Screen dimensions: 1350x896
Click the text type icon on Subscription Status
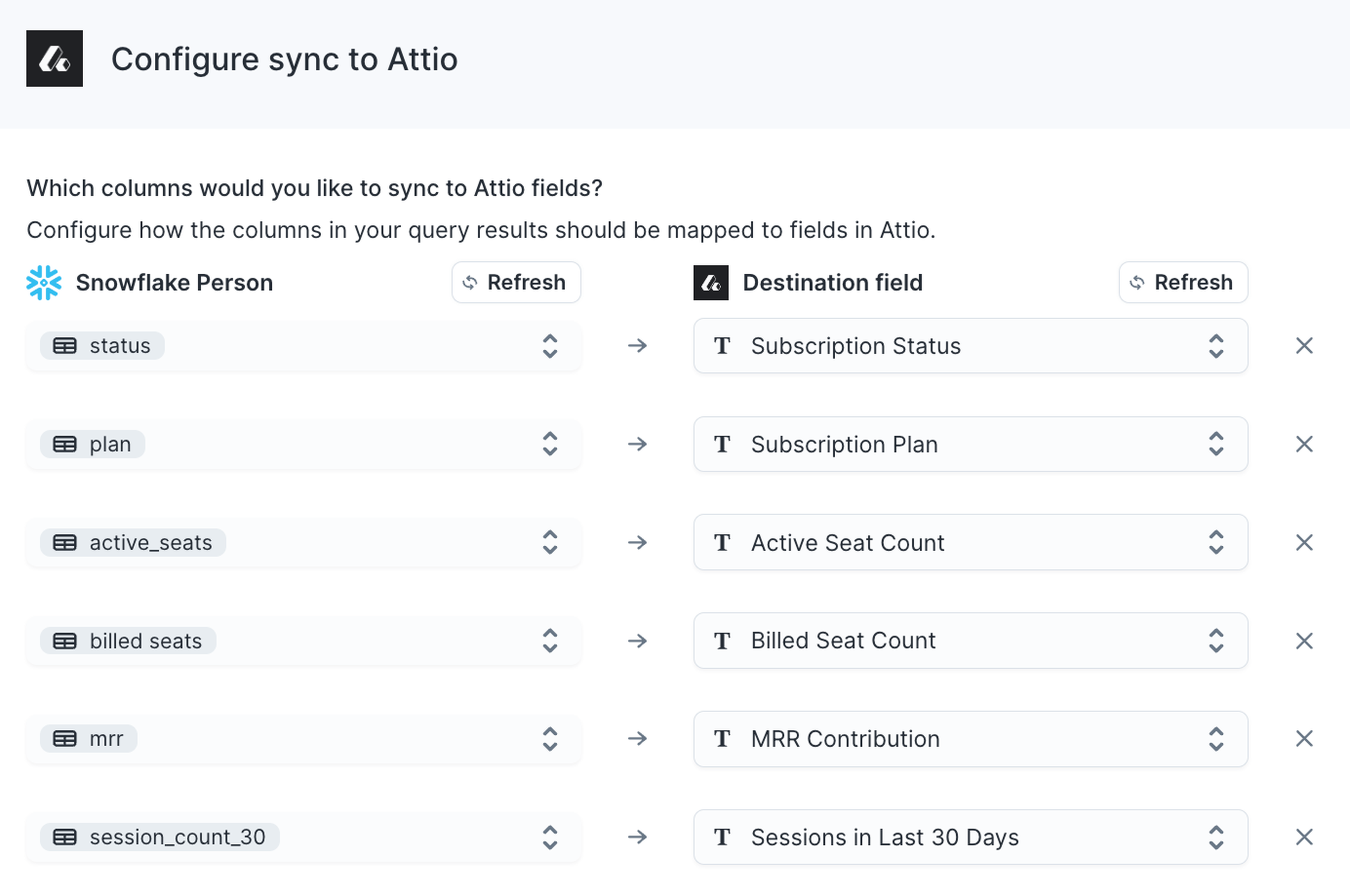point(722,346)
